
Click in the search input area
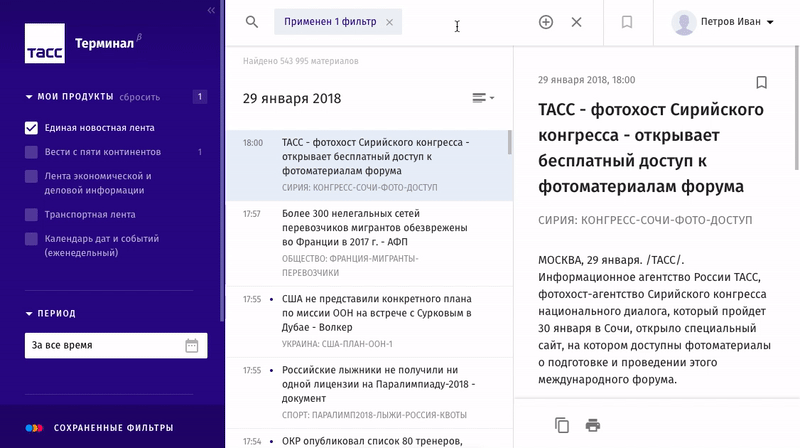point(467,22)
